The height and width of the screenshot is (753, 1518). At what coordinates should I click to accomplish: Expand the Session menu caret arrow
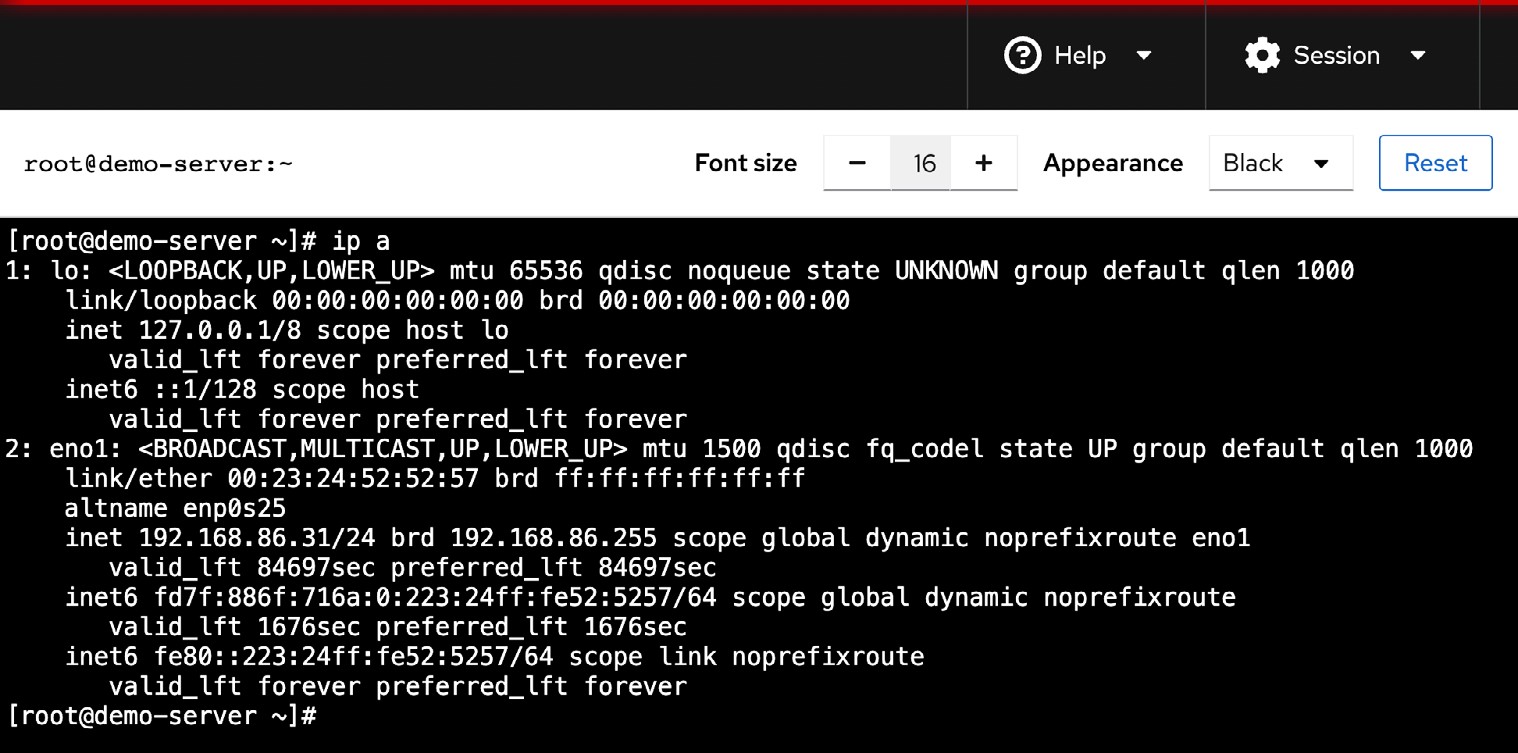coord(1417,56)
